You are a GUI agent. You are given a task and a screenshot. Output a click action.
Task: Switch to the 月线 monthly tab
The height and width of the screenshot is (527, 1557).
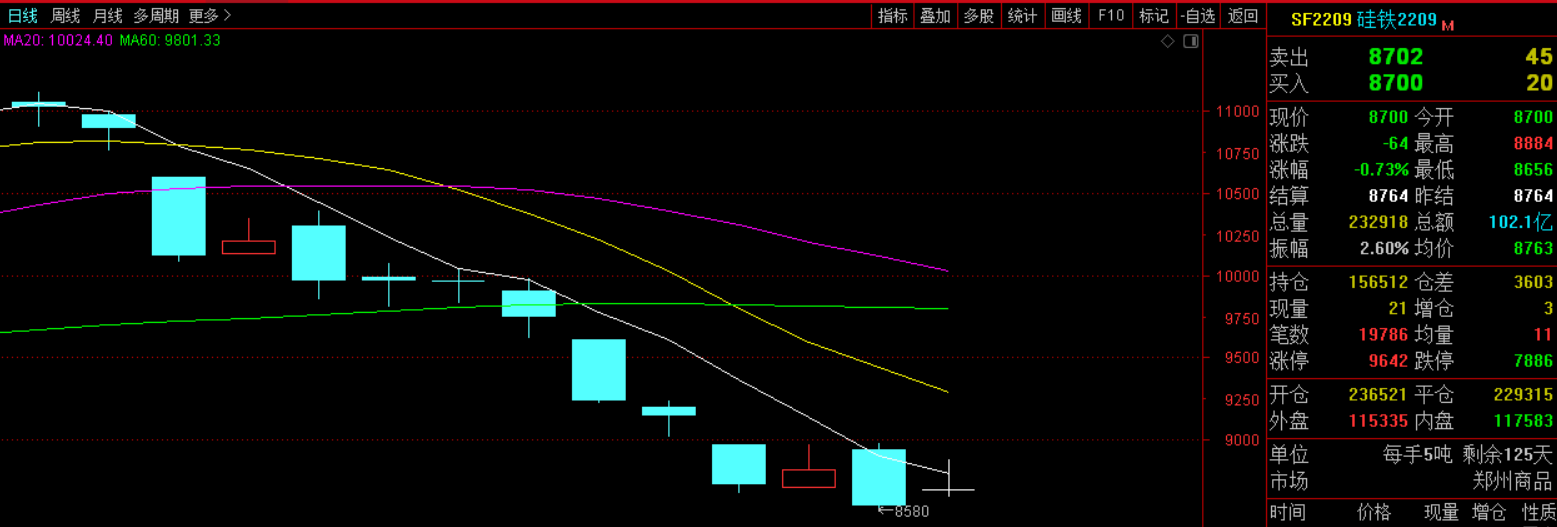click(x=107, y=15)
